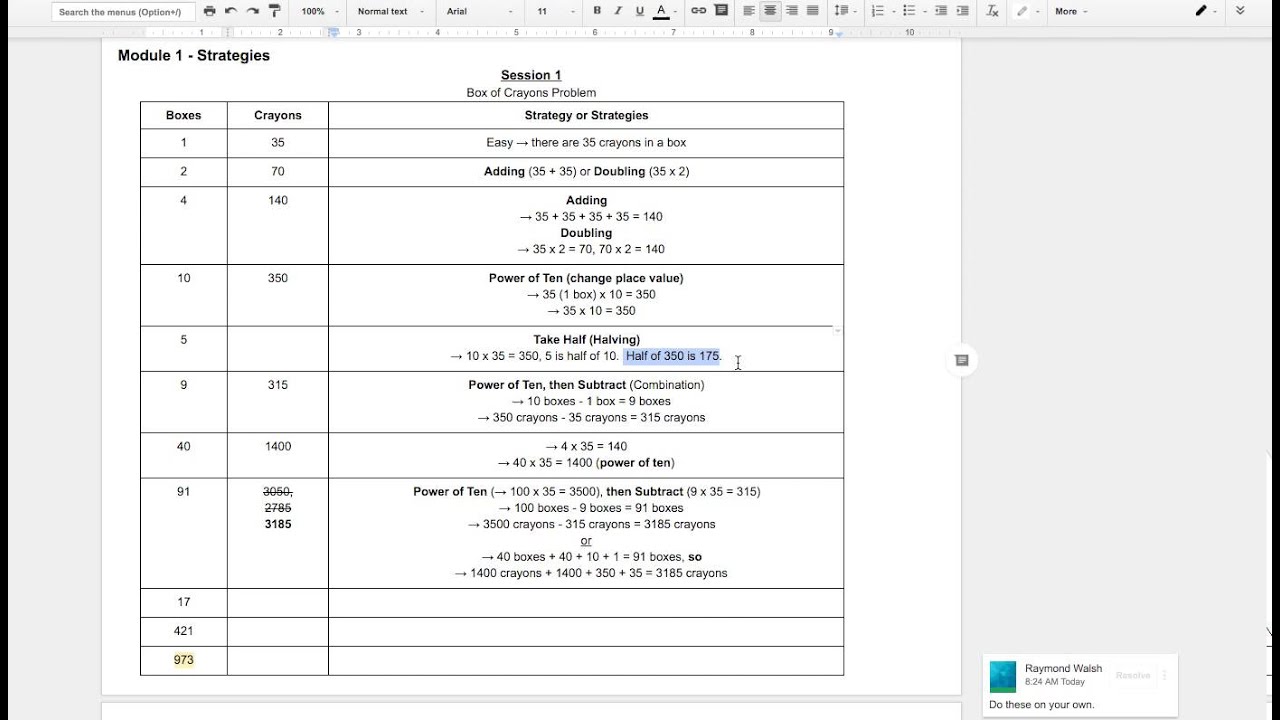Set Left align

(749, 11)
